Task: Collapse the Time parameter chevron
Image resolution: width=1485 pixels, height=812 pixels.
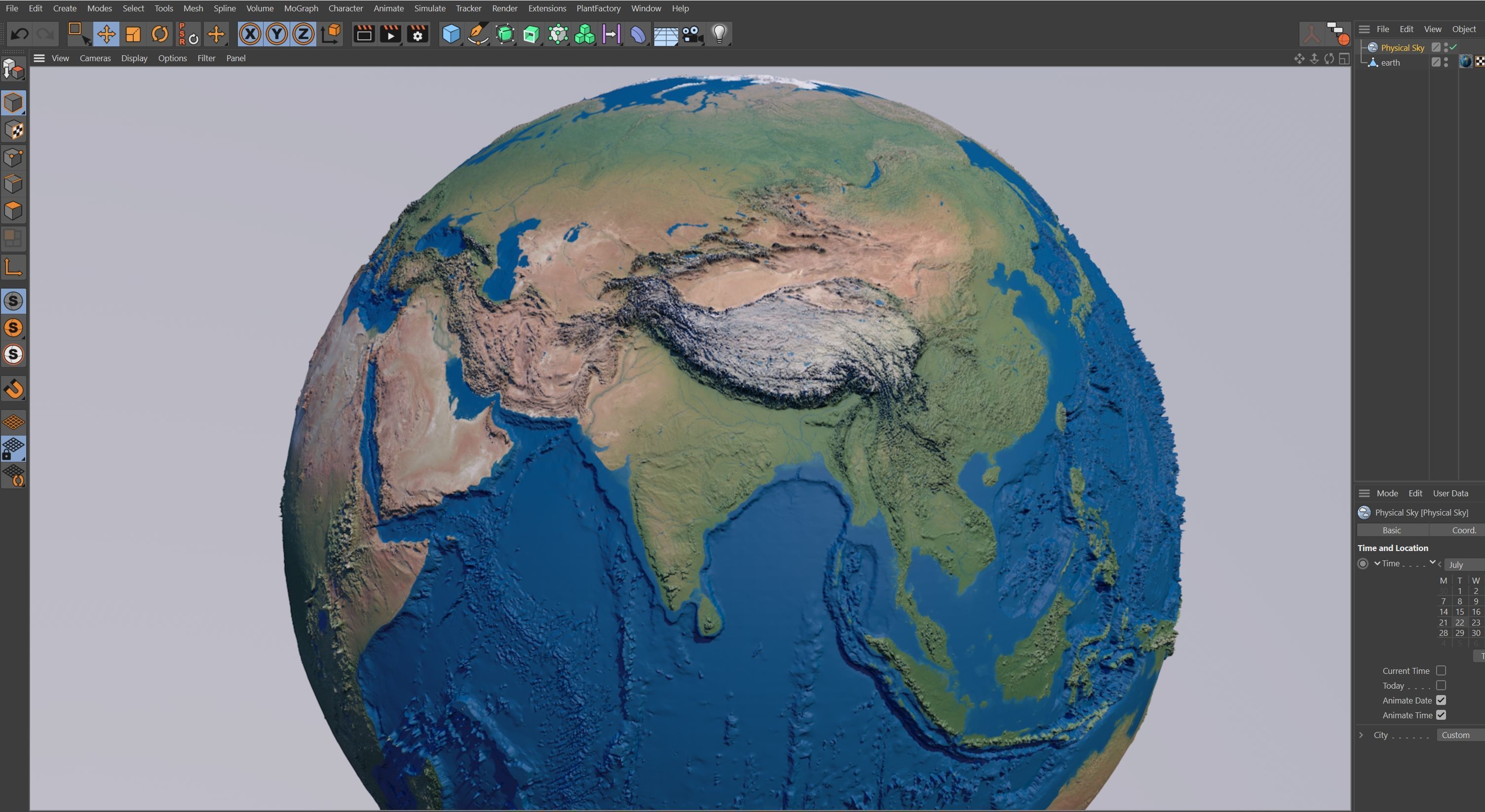Action: pyautogui.click(x=1377, y=564)
